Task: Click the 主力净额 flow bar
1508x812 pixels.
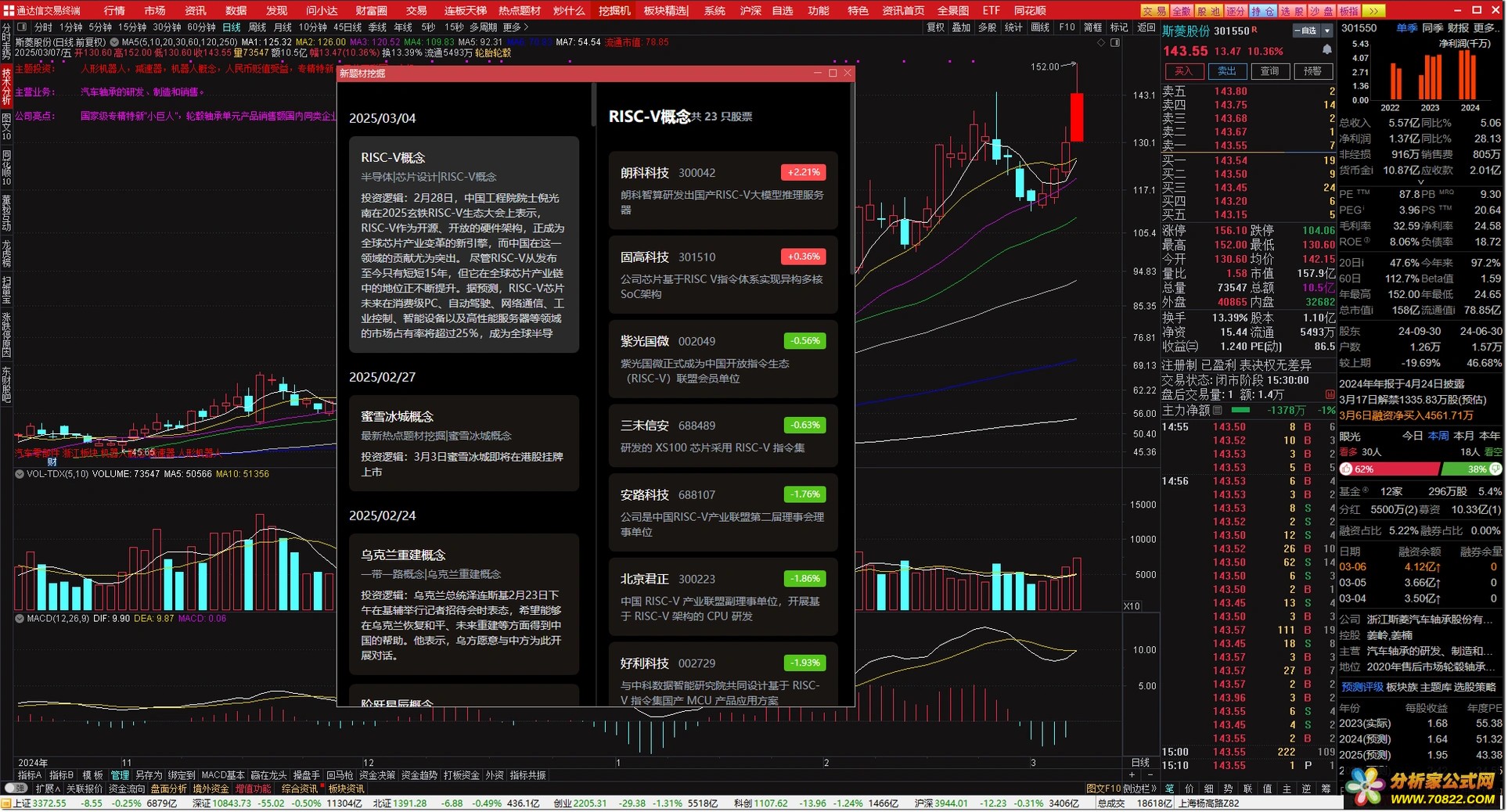Action: coord(1240,410)
